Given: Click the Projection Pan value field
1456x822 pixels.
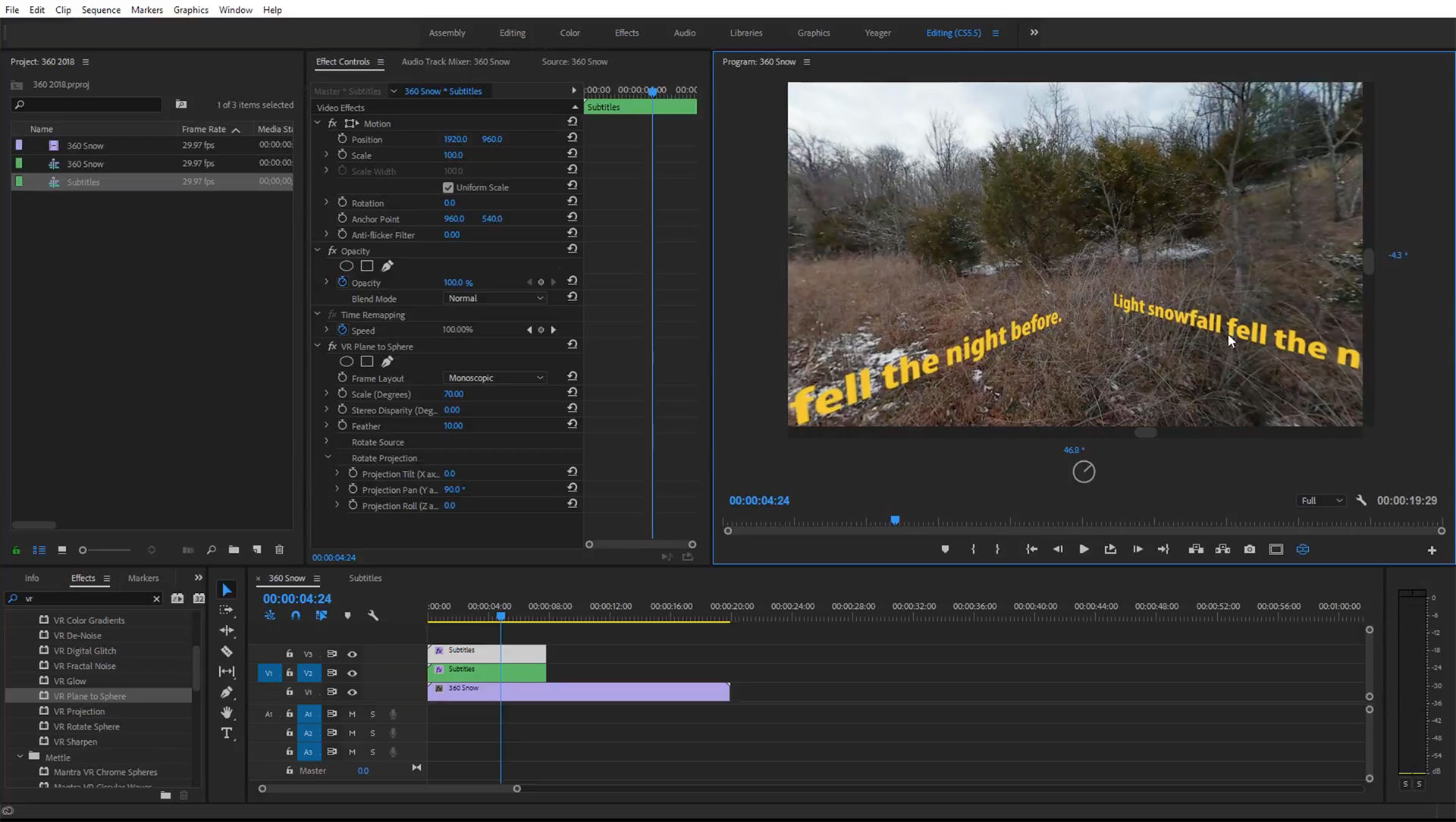Looking at the screenshot, I should [x=453, y=490].
